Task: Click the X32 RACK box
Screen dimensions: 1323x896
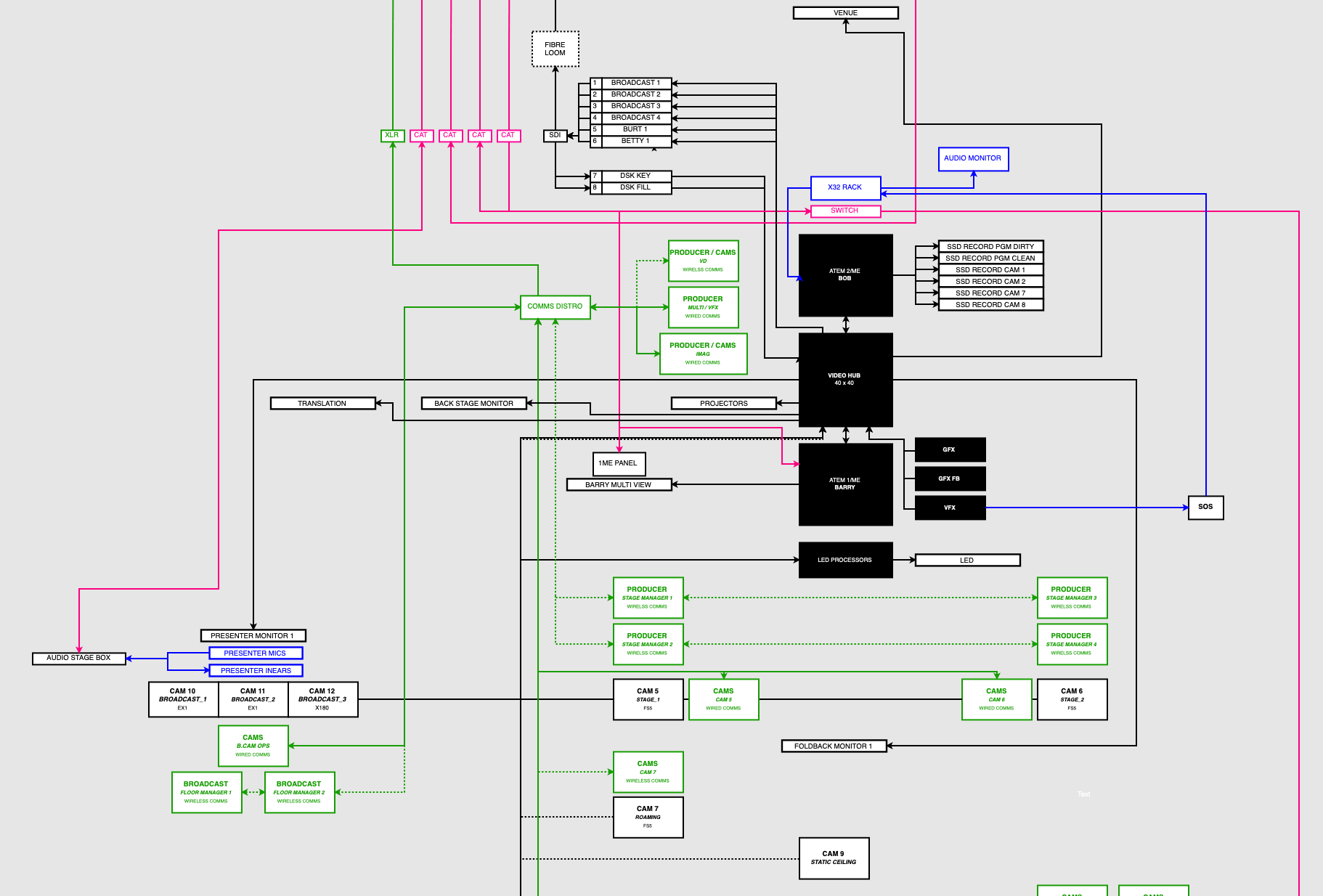Action: click(845, 188)
